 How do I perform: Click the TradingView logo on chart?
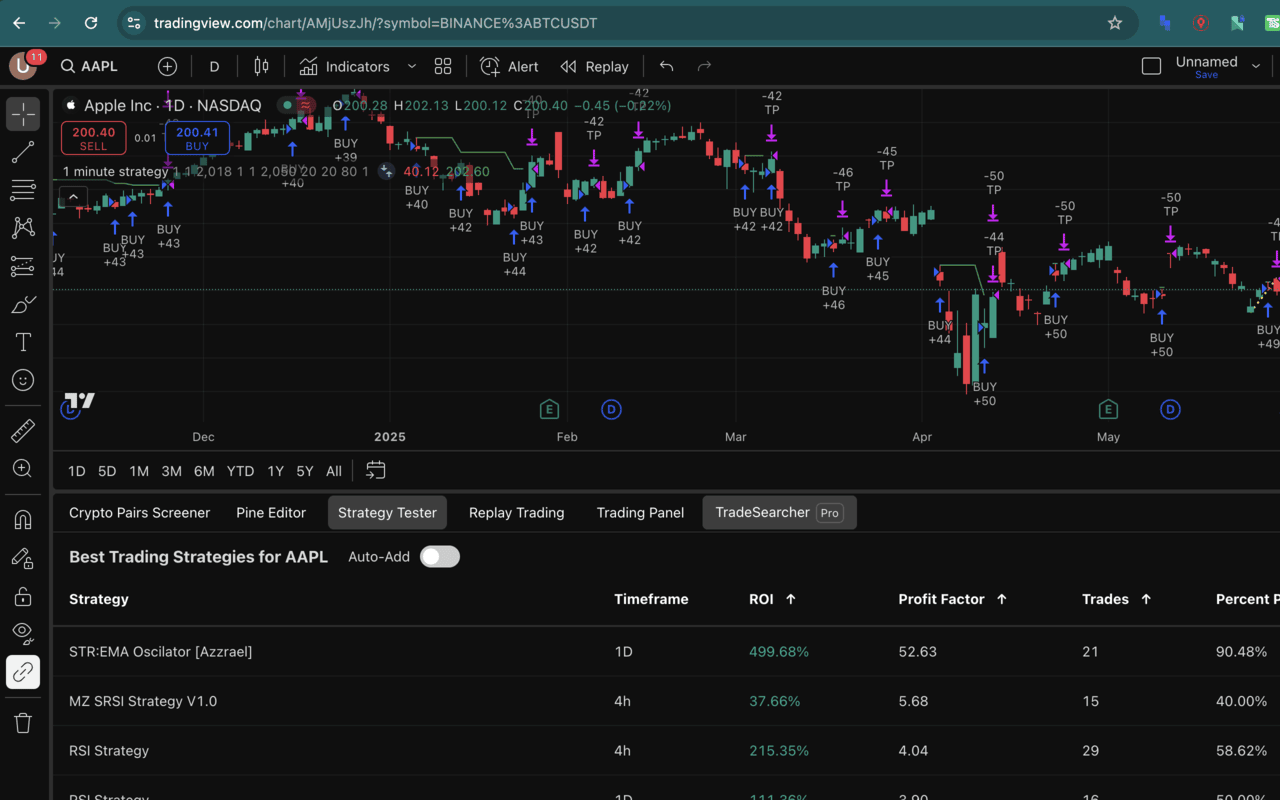(x=79, y=401)
